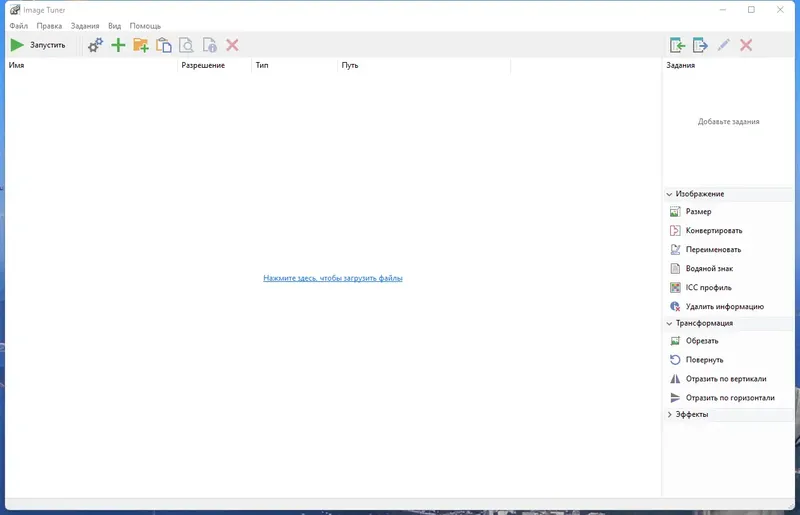Sort by the Имя column header
800x515 pixels.
pos(16,65)
